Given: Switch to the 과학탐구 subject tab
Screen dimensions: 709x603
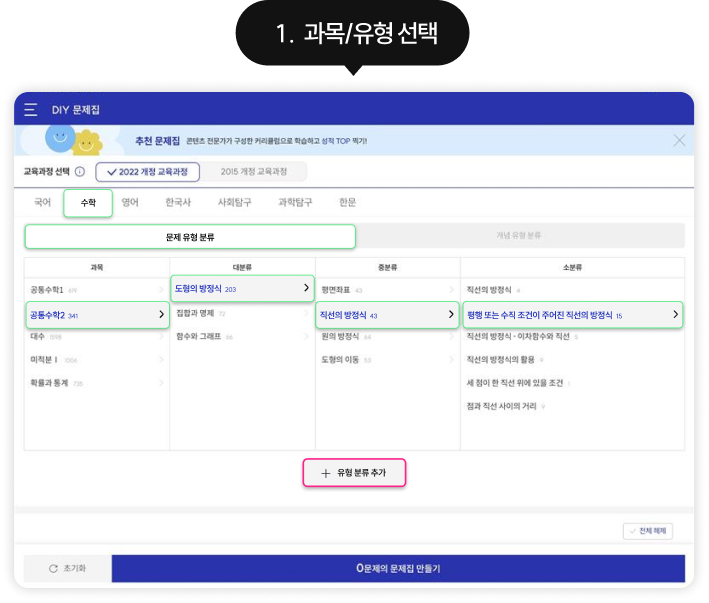Looking at the screenshot, I should pos(295,203).
